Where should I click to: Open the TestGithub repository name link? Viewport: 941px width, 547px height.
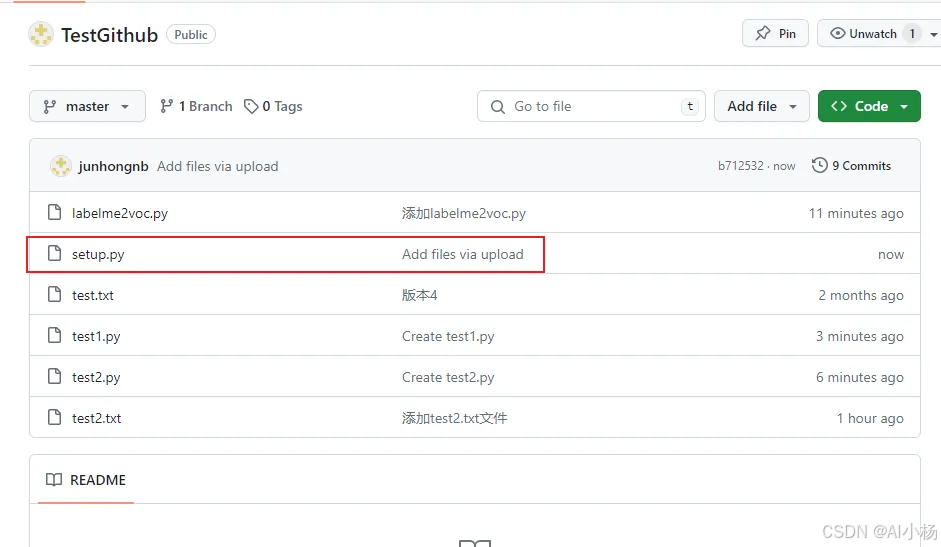pyautogui.click(x=109, y=35)
